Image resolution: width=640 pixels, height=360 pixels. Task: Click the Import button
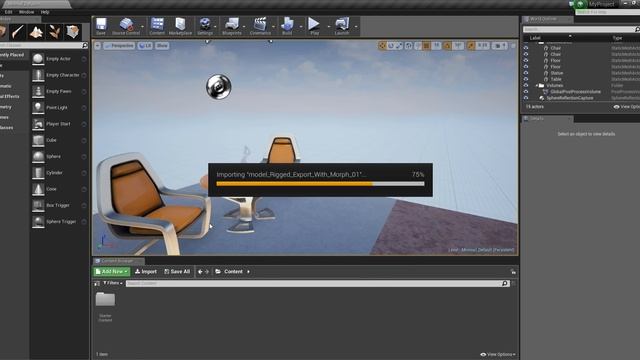(146, 271)
